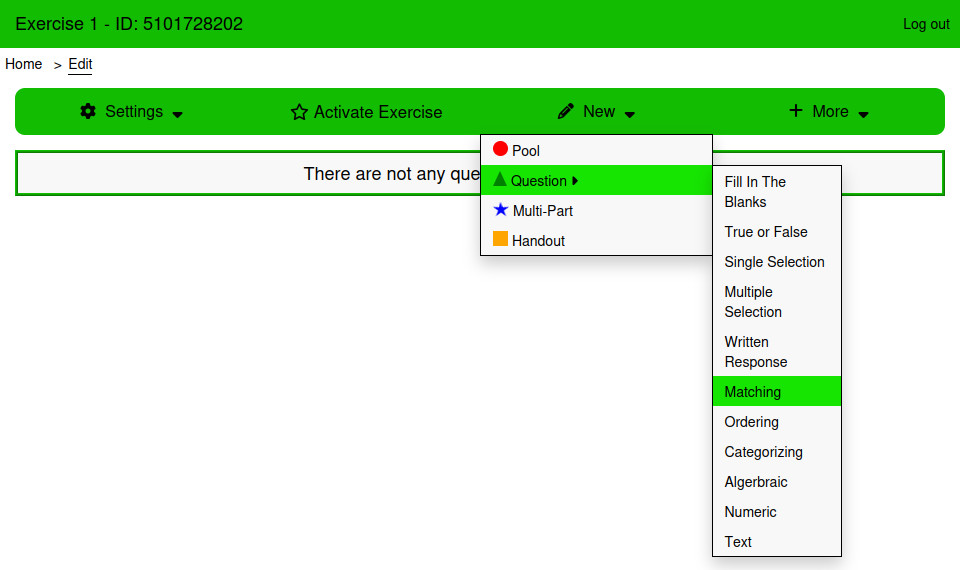This screenshot has height=570, width=960.
Task: Click the Log out link
Action: click(926, 24)
